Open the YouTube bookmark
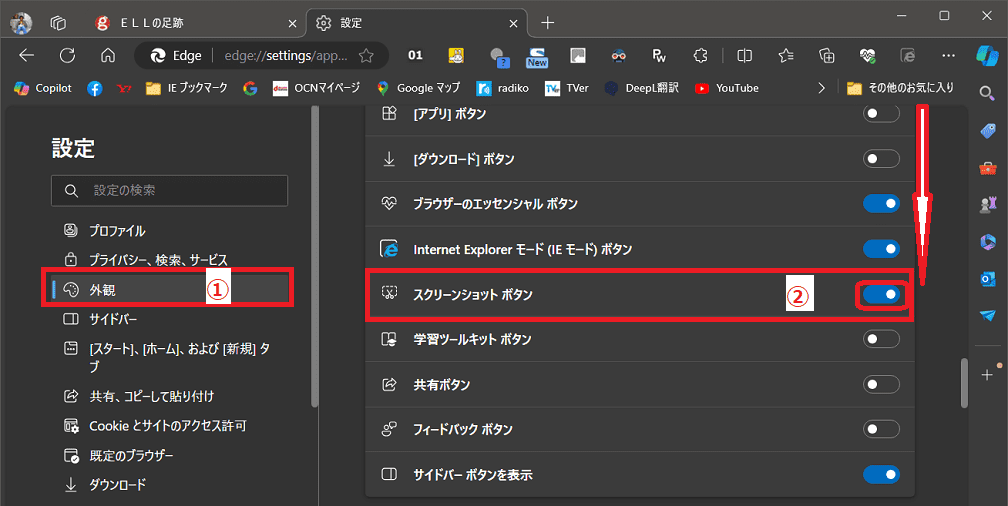The image size is (1008, 506). pyautogui.click(x=726, y=88)
